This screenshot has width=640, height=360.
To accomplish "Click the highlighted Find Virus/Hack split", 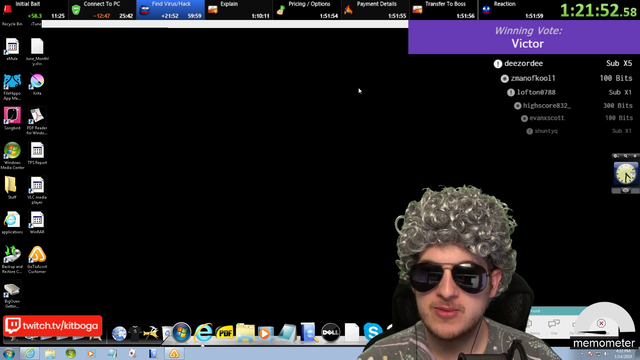I will click(x=170, y=10).
